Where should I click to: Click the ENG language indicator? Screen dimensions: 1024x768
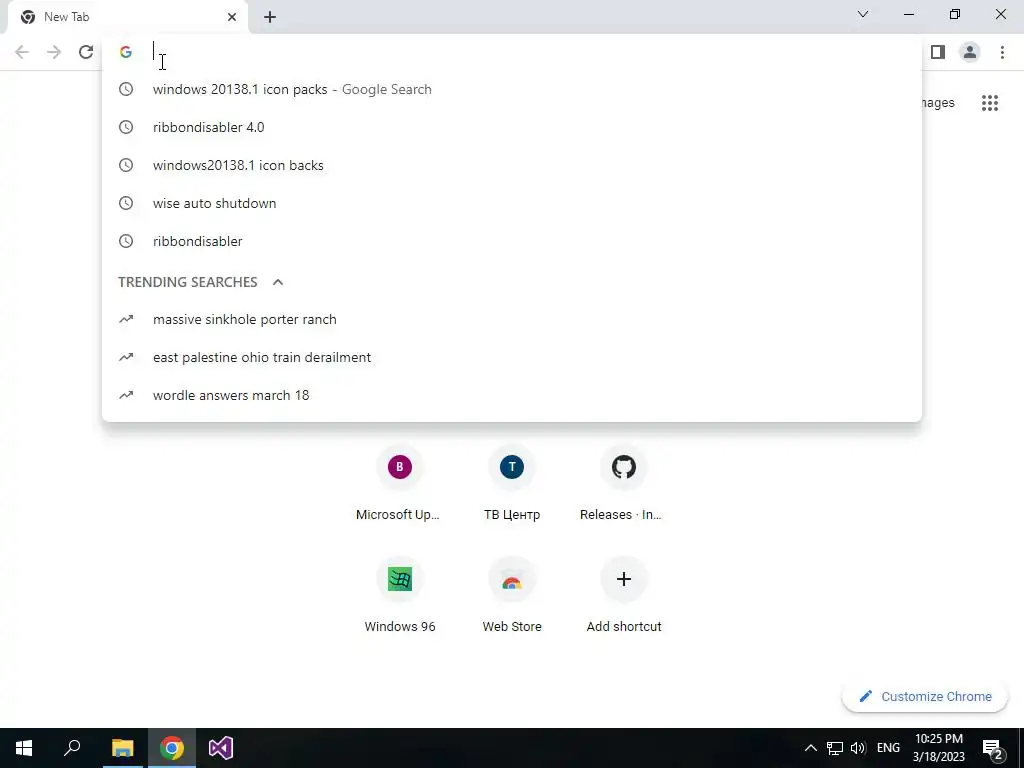coord(888,748)
